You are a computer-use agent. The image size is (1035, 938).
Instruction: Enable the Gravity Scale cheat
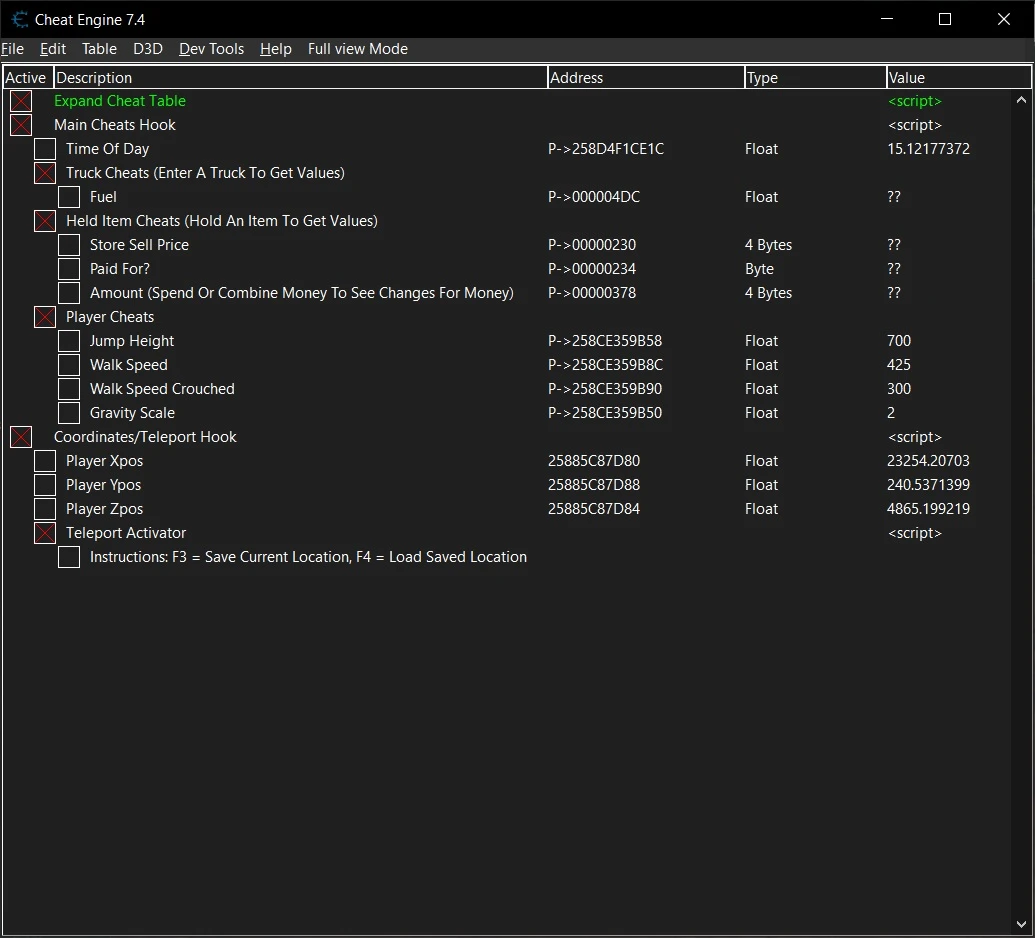point(68,412)
